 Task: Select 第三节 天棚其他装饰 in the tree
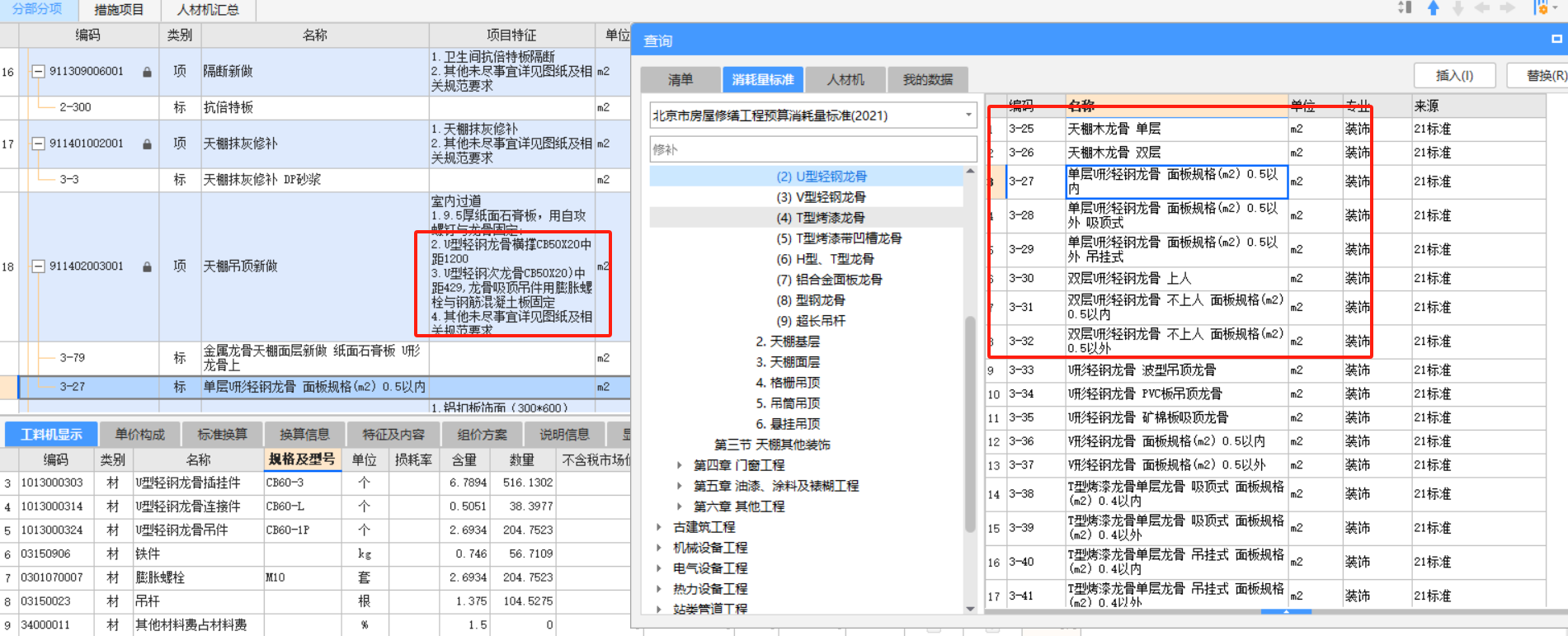tap(772, 445)
